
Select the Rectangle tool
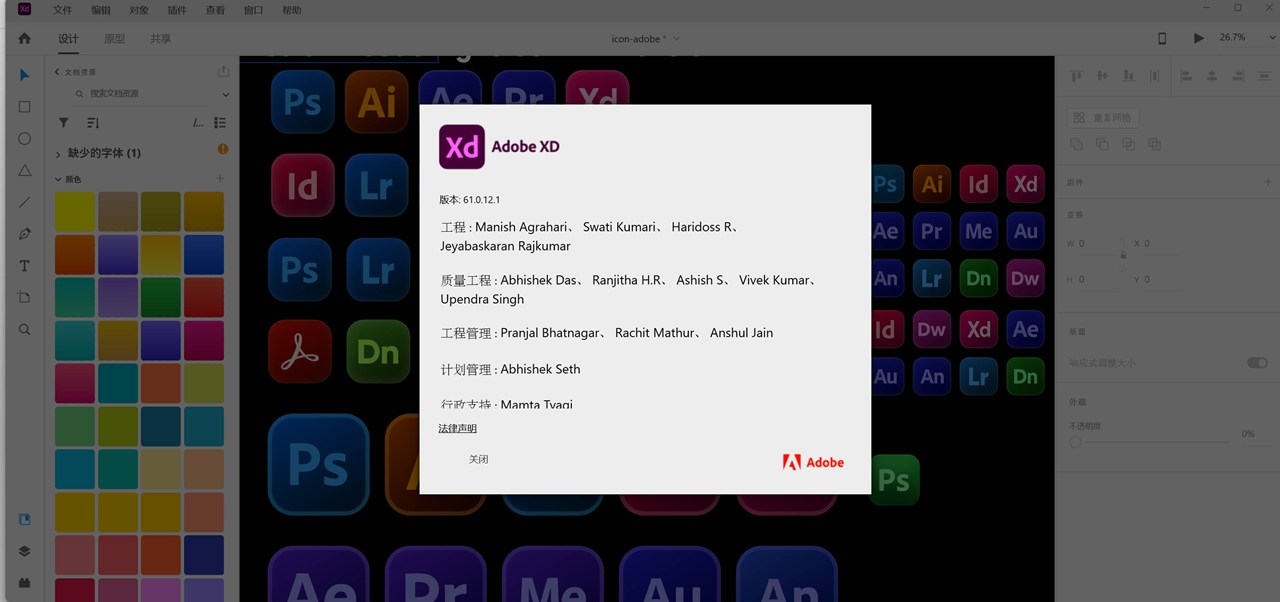pos(25,107)
